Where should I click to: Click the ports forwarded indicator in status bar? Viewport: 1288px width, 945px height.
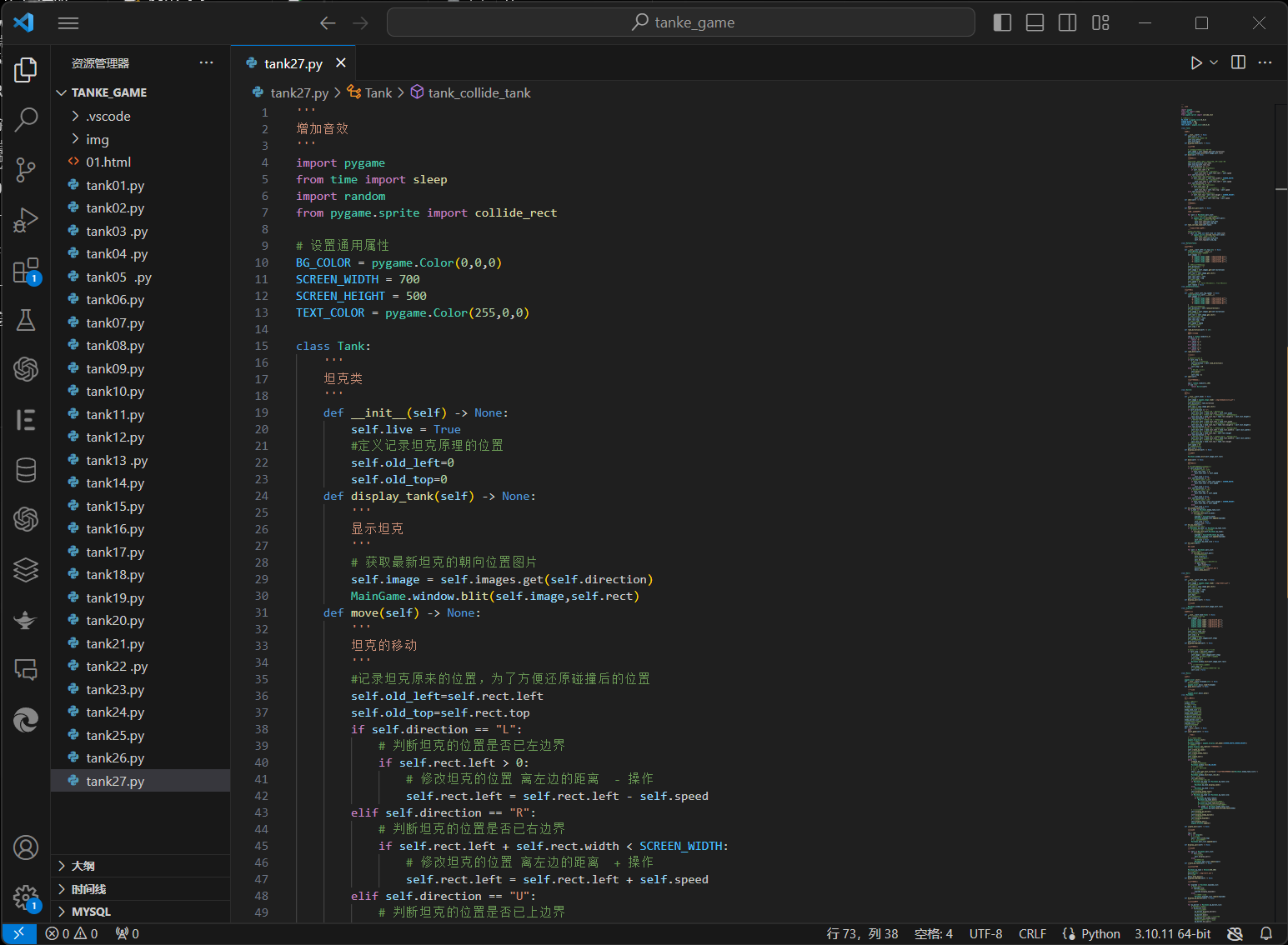click(127, 933)
